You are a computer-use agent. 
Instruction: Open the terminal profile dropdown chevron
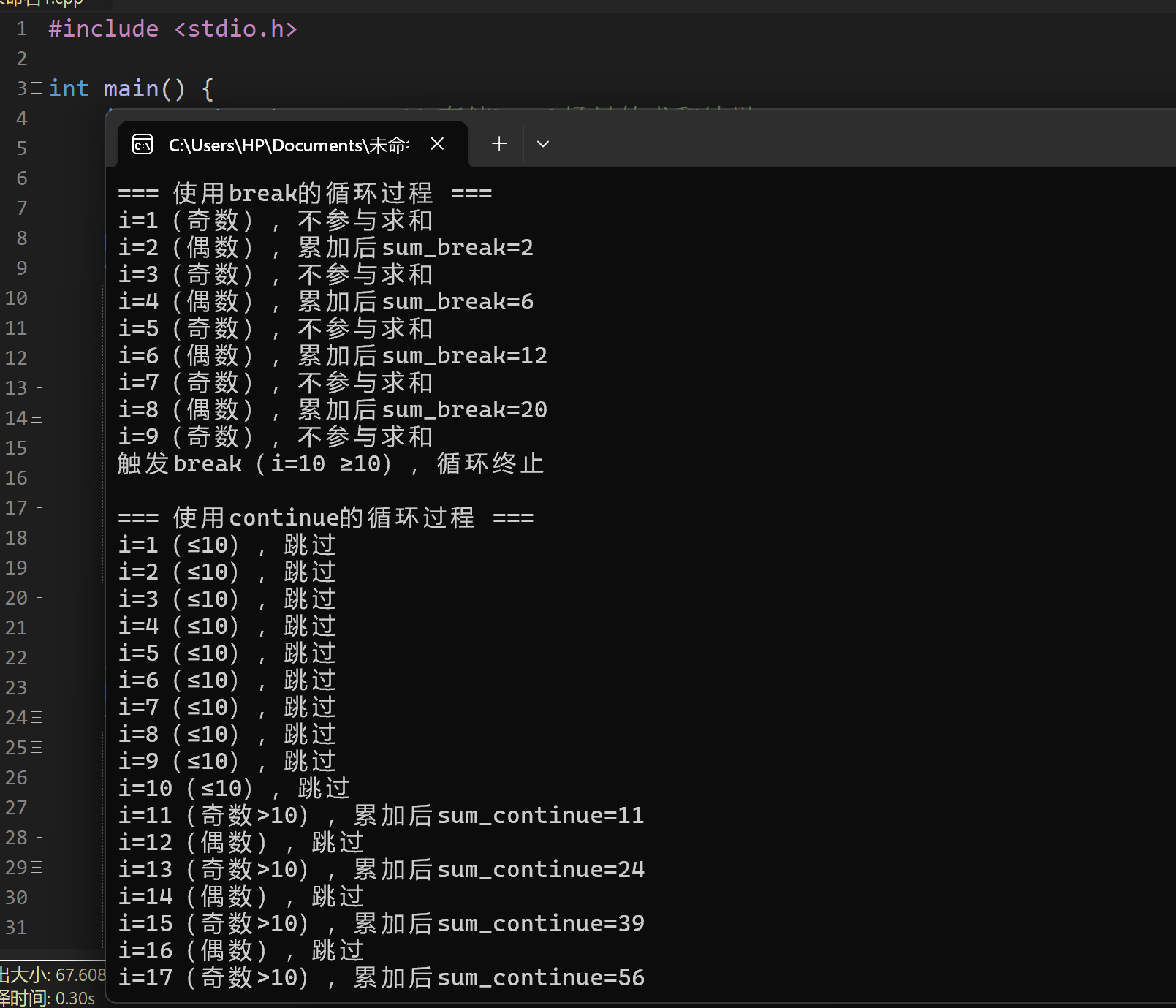click(543, 144)
